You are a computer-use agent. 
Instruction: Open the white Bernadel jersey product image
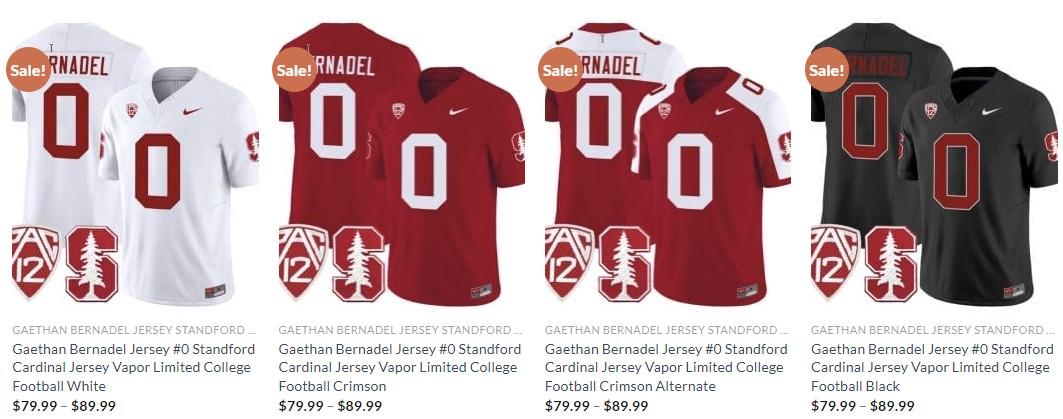pyautogui.click(x=136, y=165)
